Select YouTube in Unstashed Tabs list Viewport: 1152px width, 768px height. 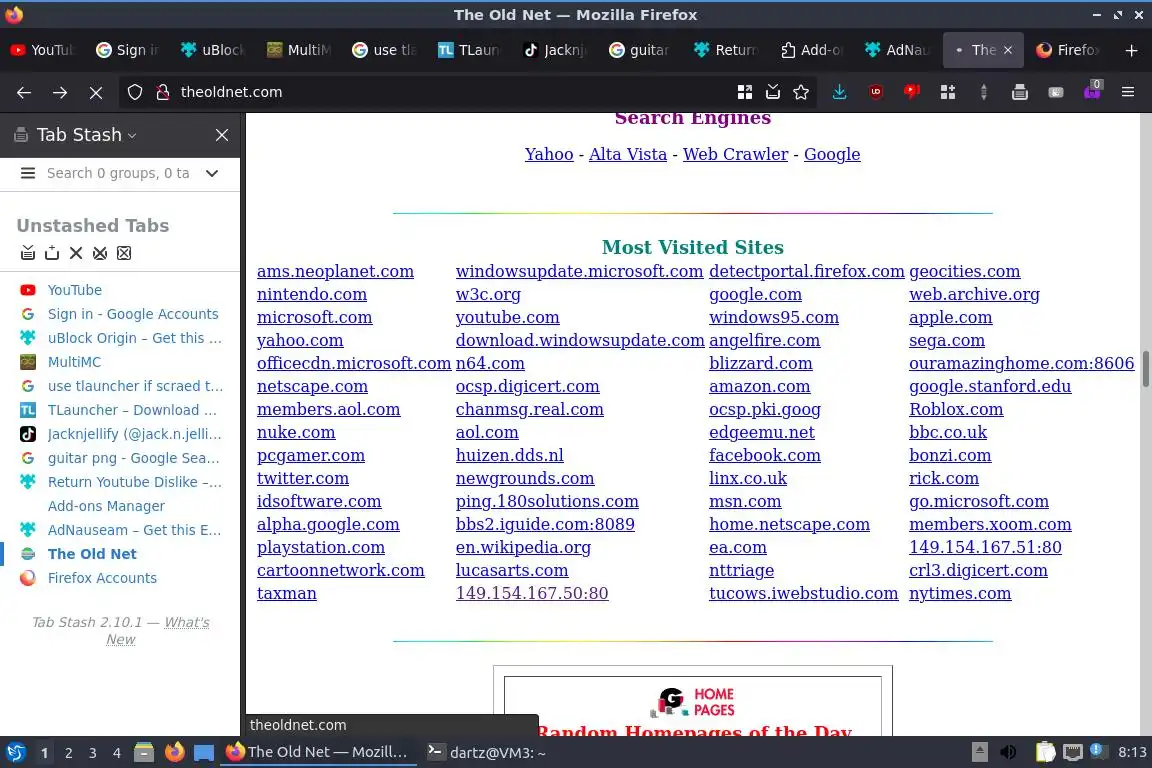coord(74,290)
